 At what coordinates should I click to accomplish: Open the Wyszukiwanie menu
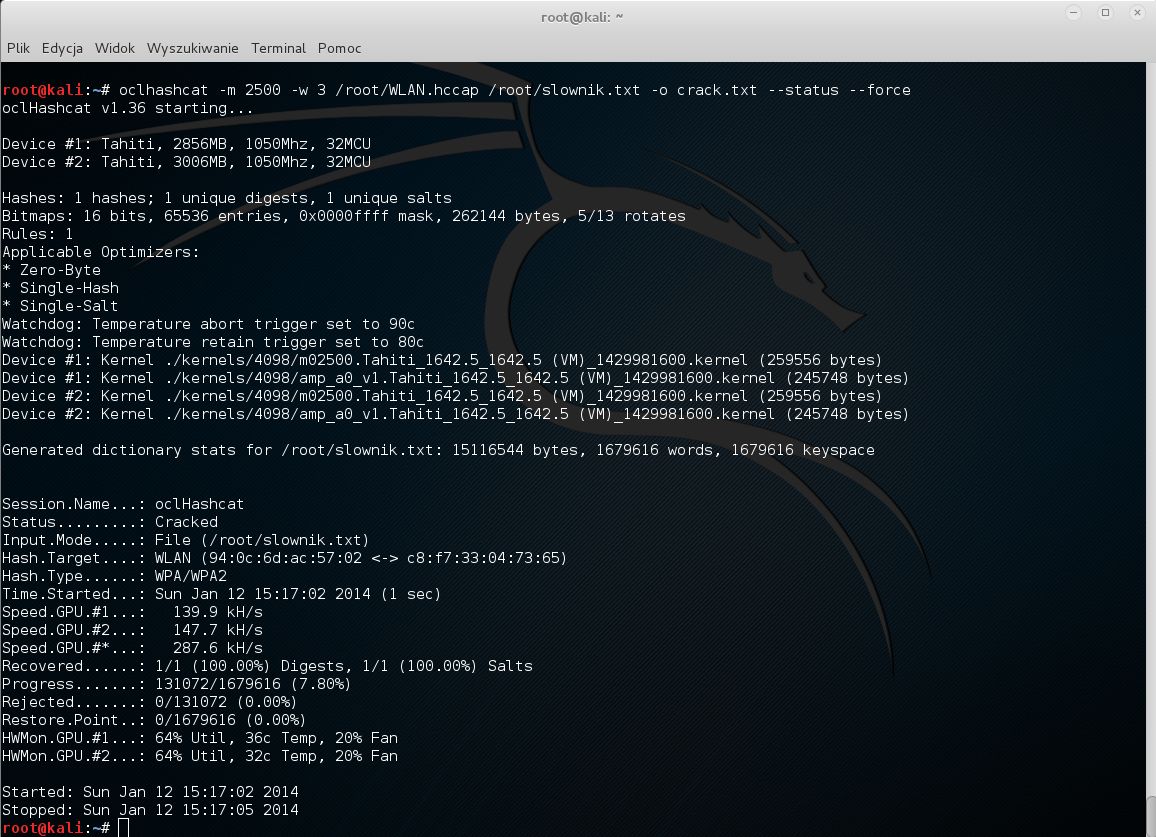pyautogui.click(x=192, y=48)
